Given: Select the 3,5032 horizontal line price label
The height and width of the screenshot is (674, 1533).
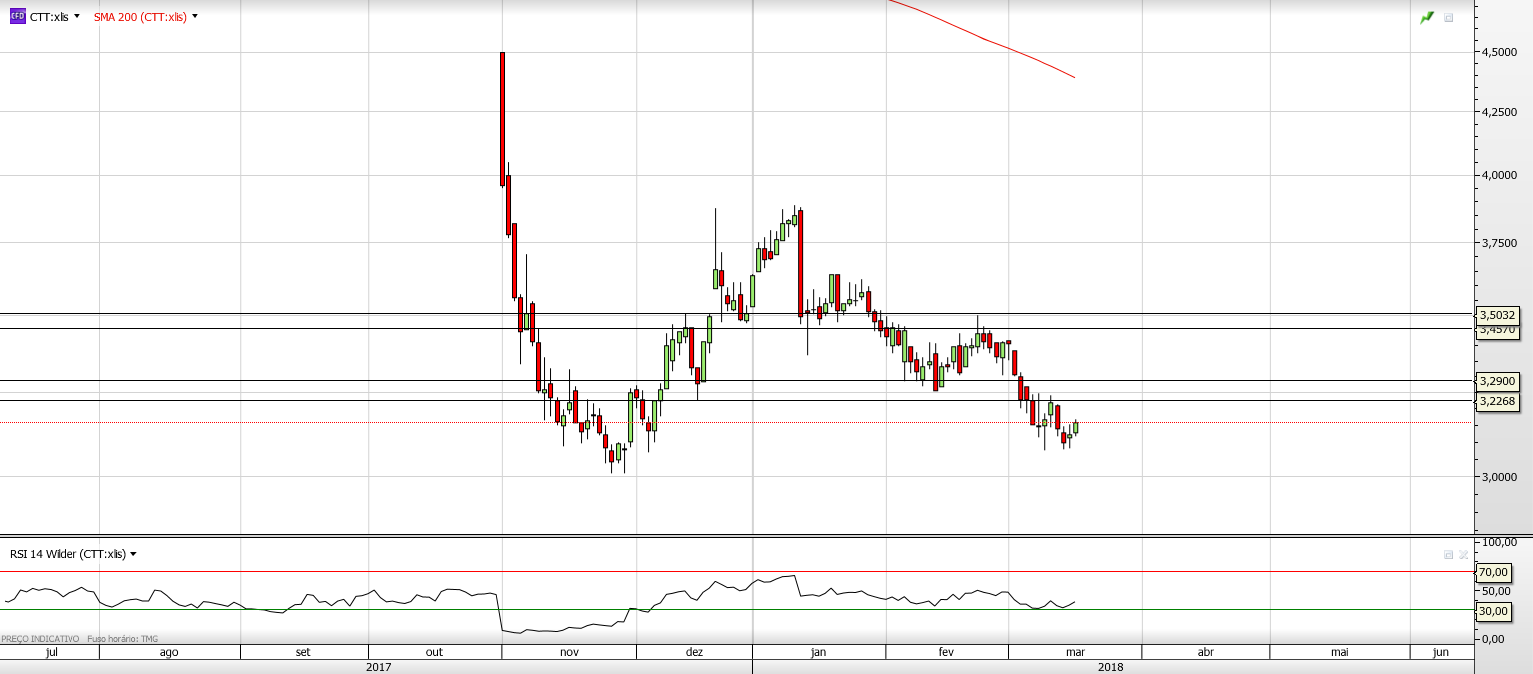Looking at the screenshot, I should [1498, 314].
